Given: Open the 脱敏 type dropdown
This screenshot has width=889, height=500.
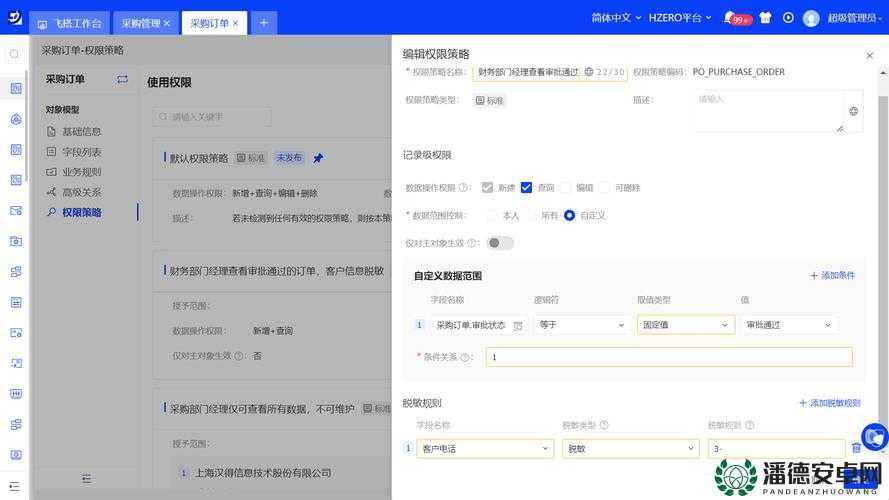Looking at the screenshot, I should (630, 448).
